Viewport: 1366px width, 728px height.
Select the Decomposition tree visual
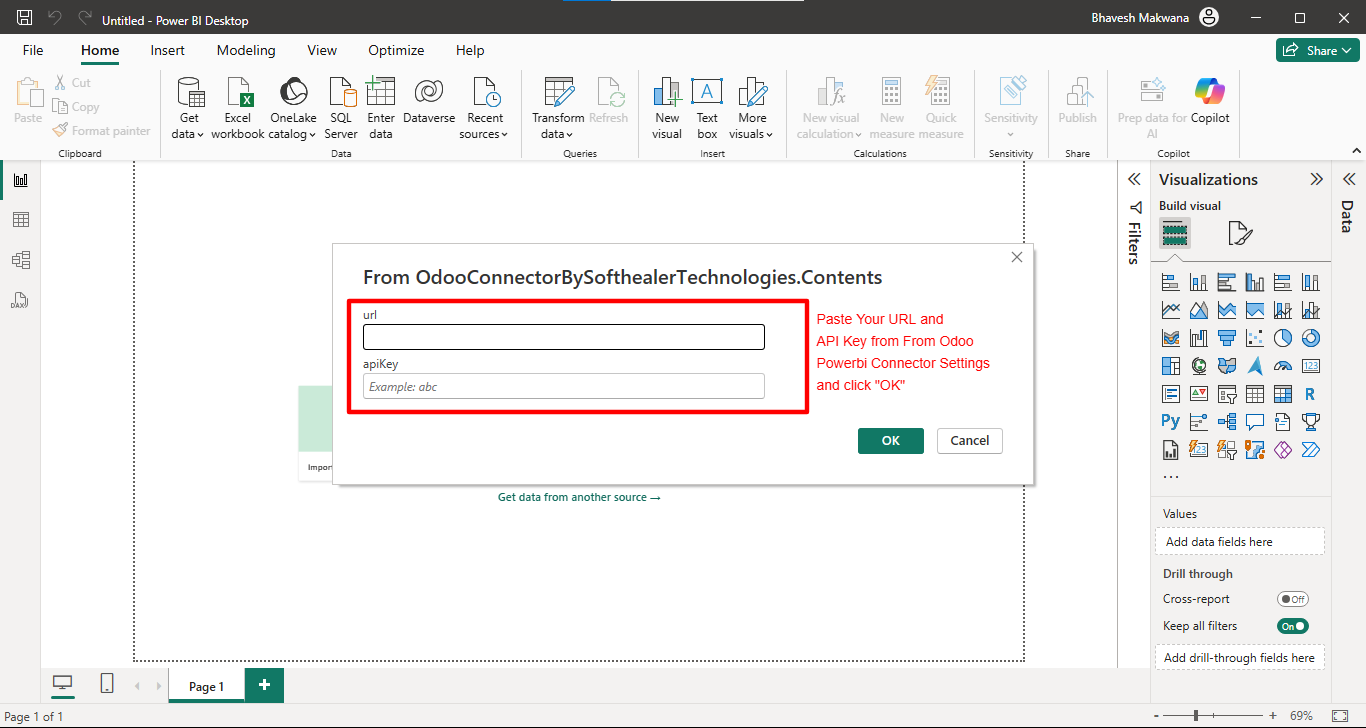coord(1227,422)
